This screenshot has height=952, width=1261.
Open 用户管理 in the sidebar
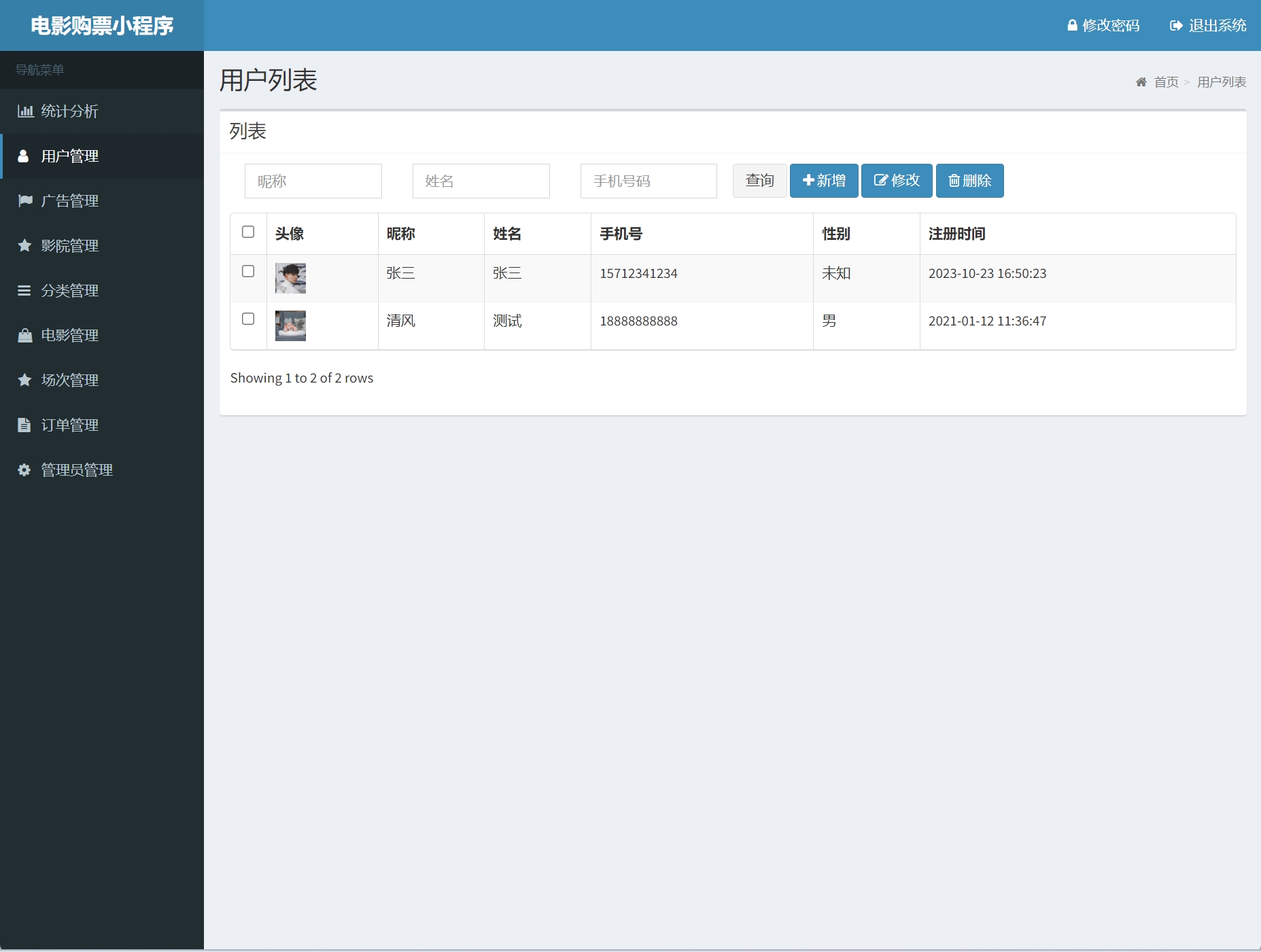tap(102, 156)
